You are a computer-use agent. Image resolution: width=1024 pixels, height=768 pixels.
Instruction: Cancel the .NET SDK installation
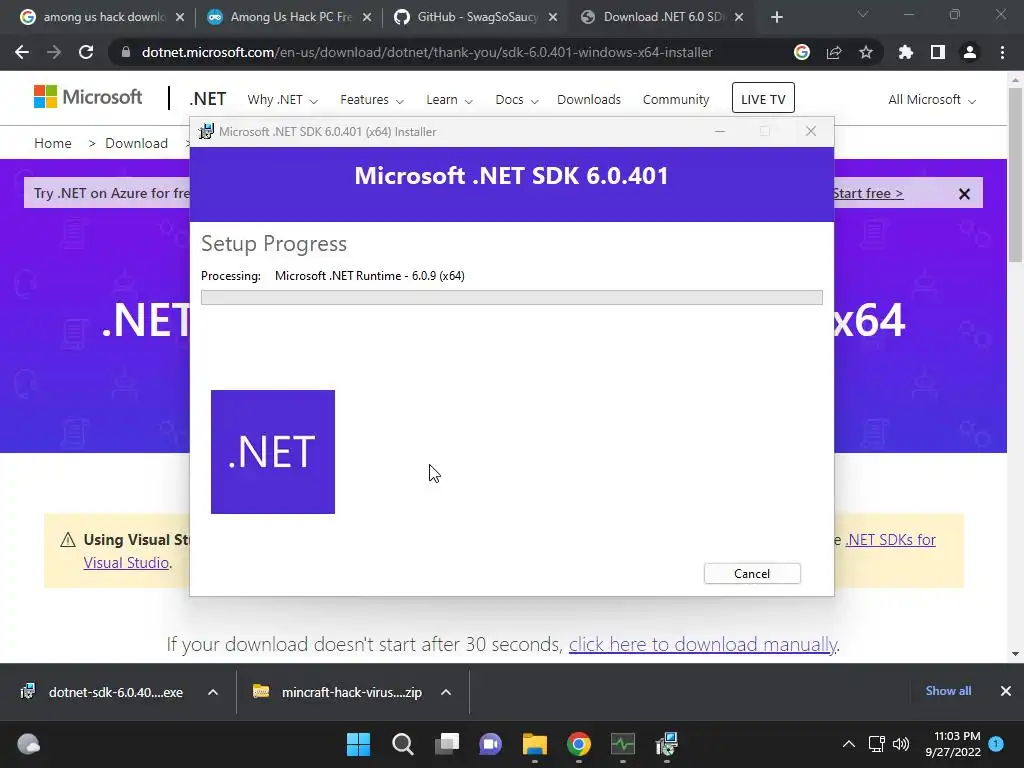coord(752,573)
